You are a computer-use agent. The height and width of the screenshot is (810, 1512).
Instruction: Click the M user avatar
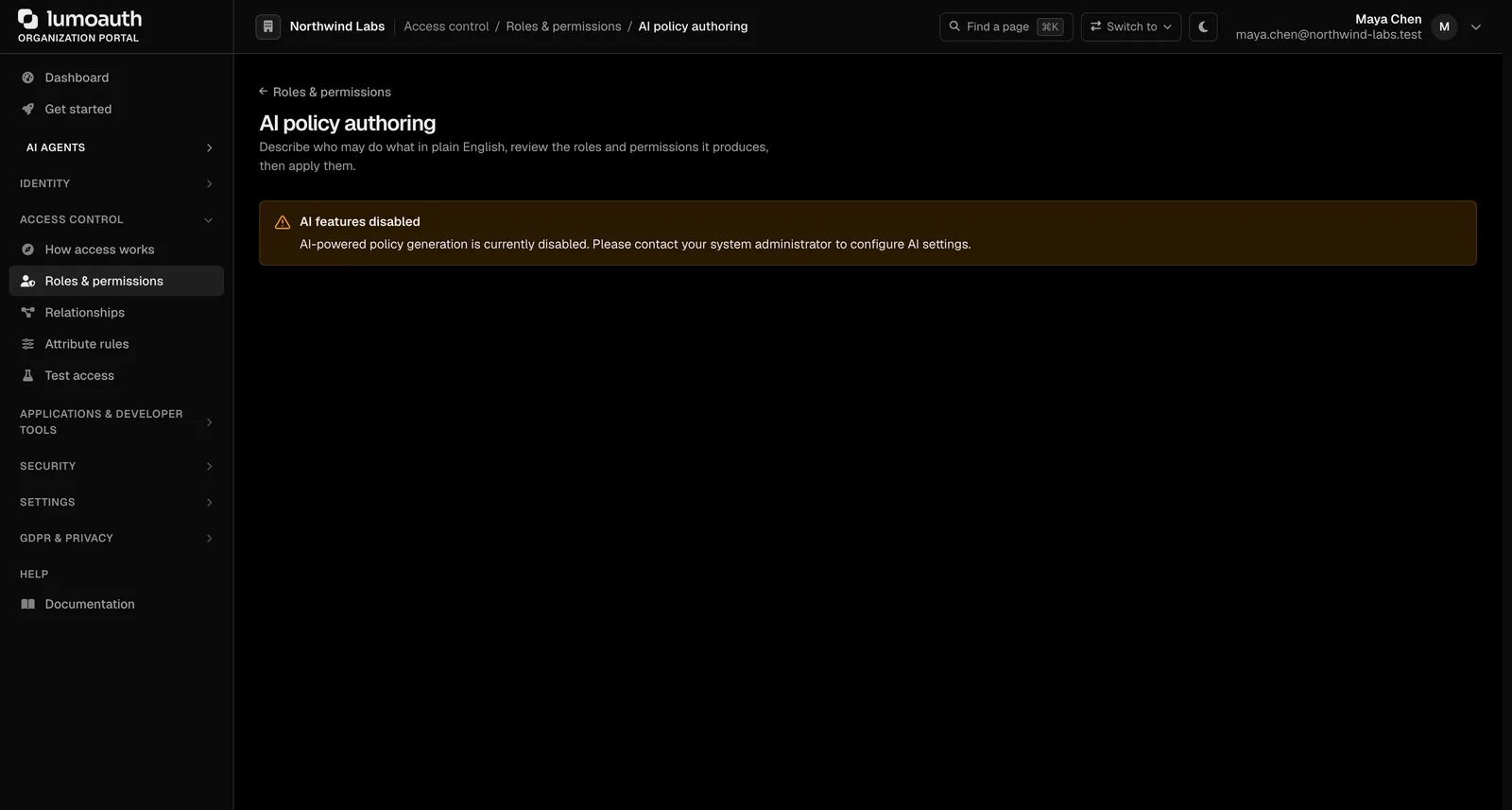point(1444,26)
